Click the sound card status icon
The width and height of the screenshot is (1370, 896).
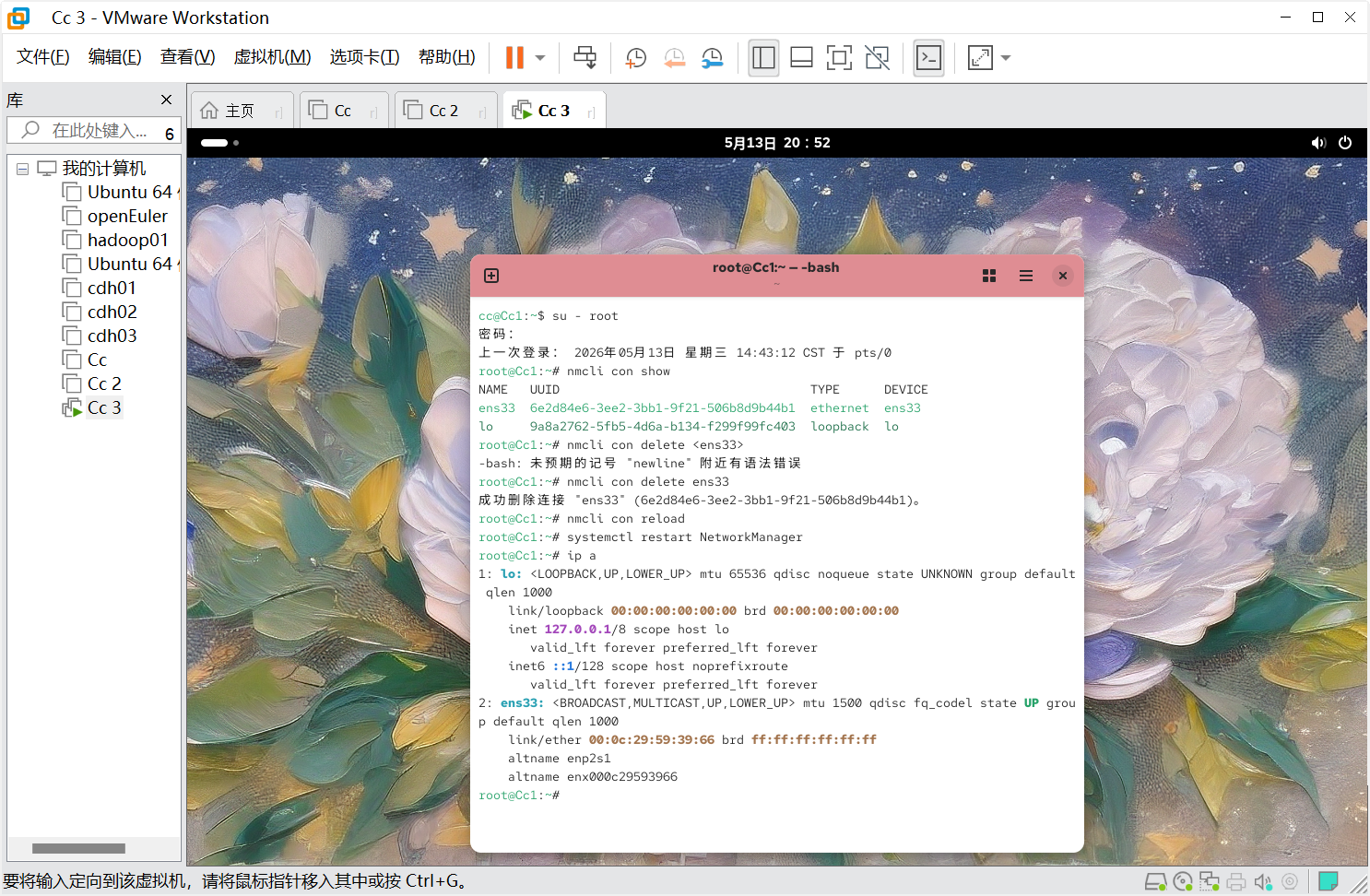pos(1263,882)
